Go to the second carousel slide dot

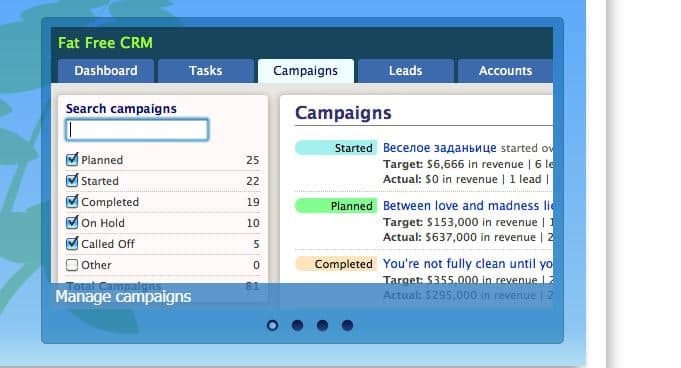(x=298, y=325)
